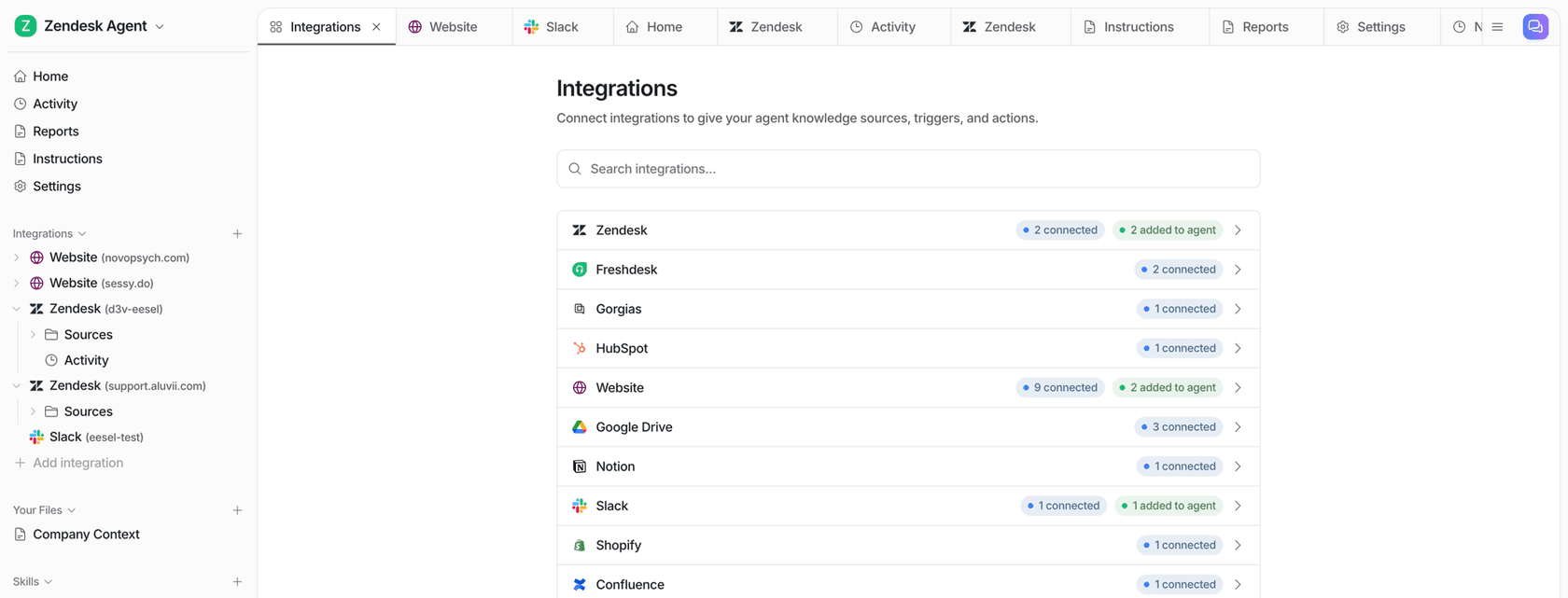Add a new integration with plus icon
Image resolution: width=1568 pixels, height=598 pixels.
click(237, 234)
